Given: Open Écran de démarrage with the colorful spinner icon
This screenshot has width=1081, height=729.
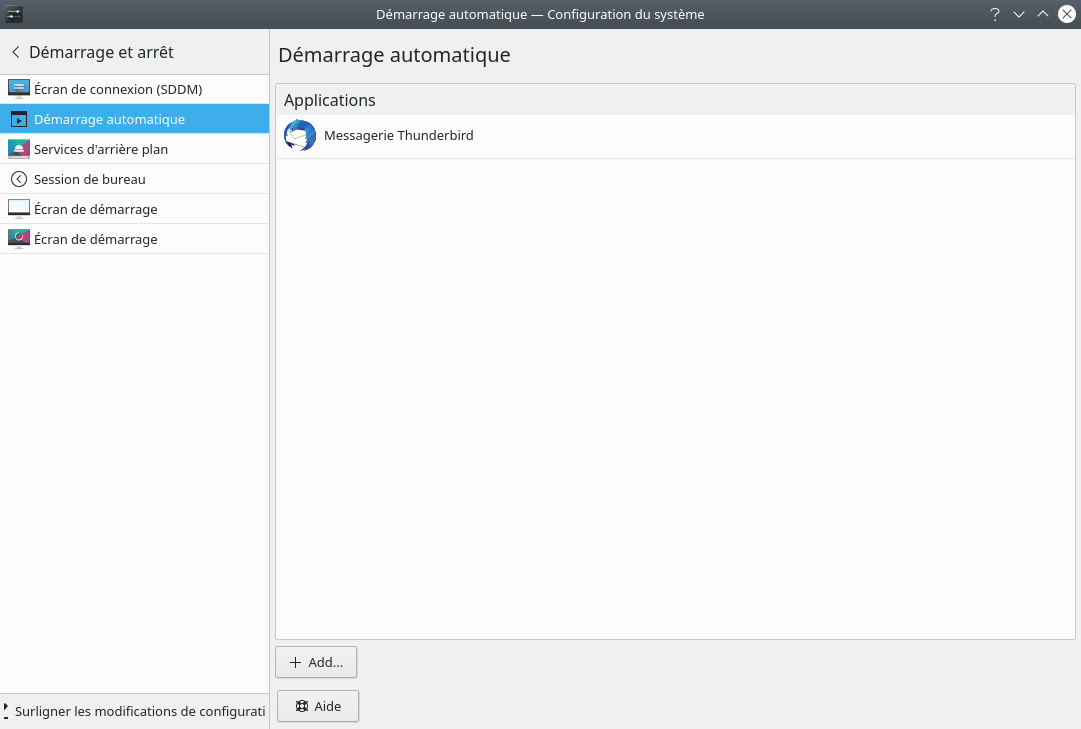Looking at the screenshot, I should point(19,239).
